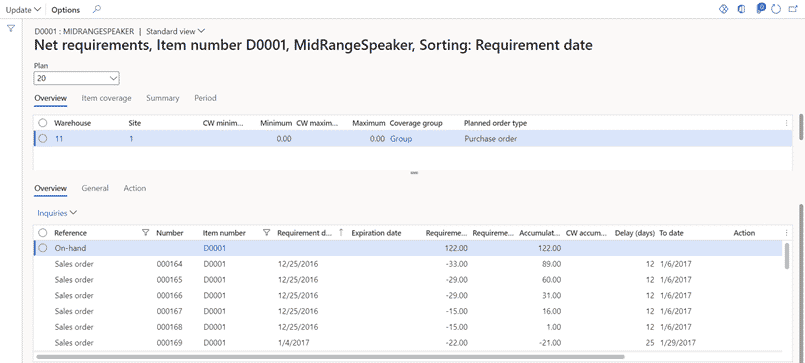Click the pane splitter handle

(x=414, y=173)
